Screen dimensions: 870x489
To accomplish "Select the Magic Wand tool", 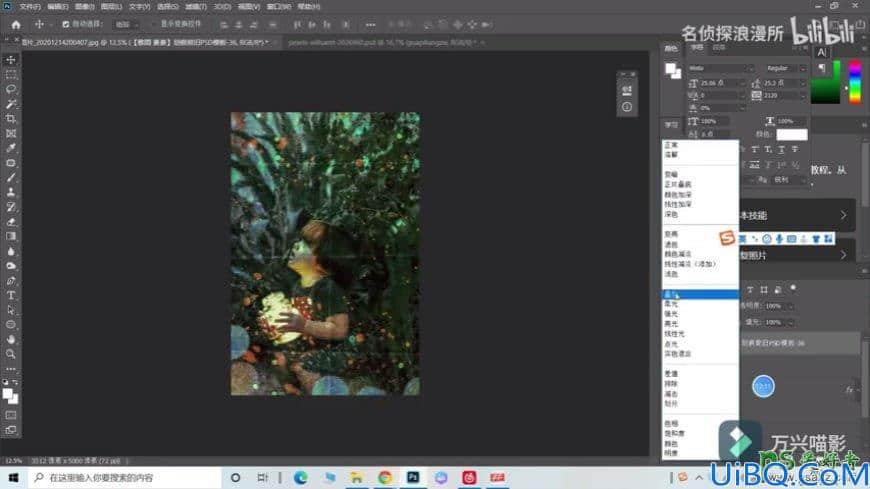I will [x=11, y=104].
